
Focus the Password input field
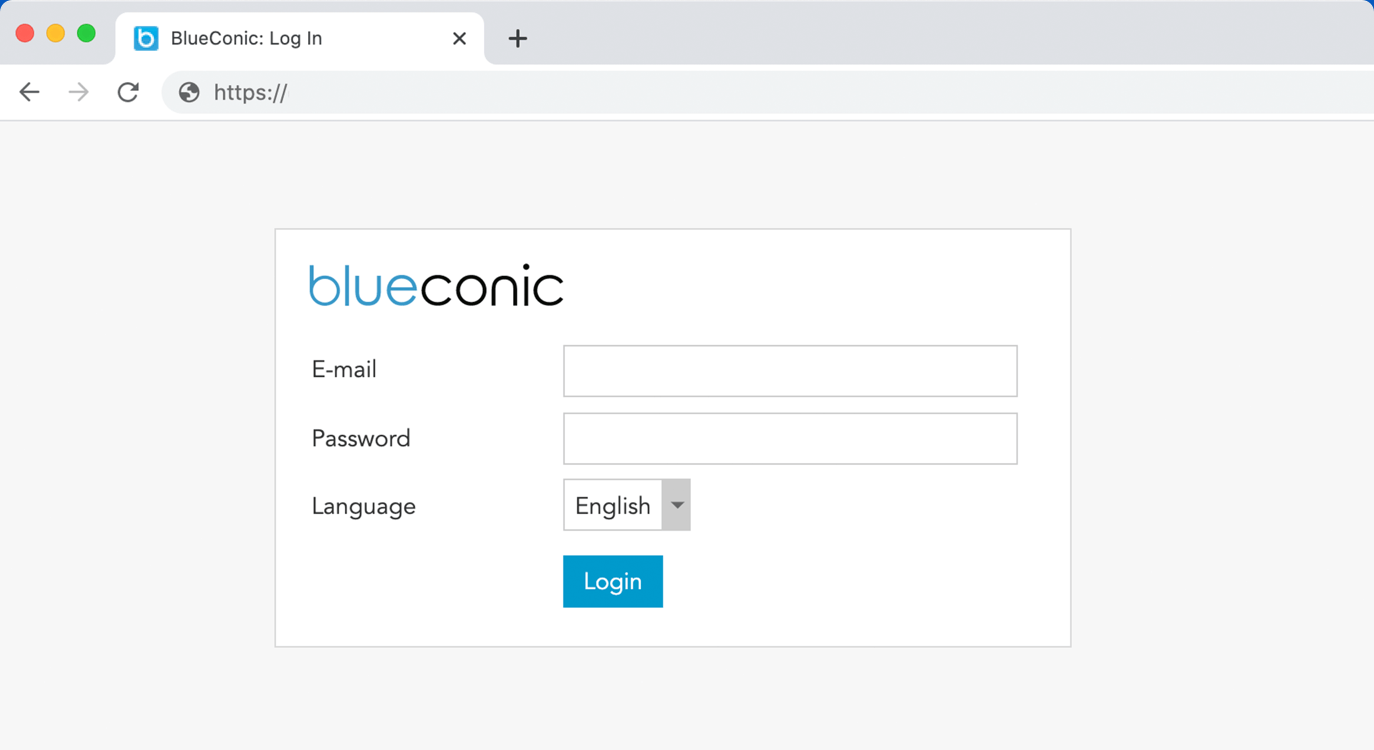click(x=790, y=438)
